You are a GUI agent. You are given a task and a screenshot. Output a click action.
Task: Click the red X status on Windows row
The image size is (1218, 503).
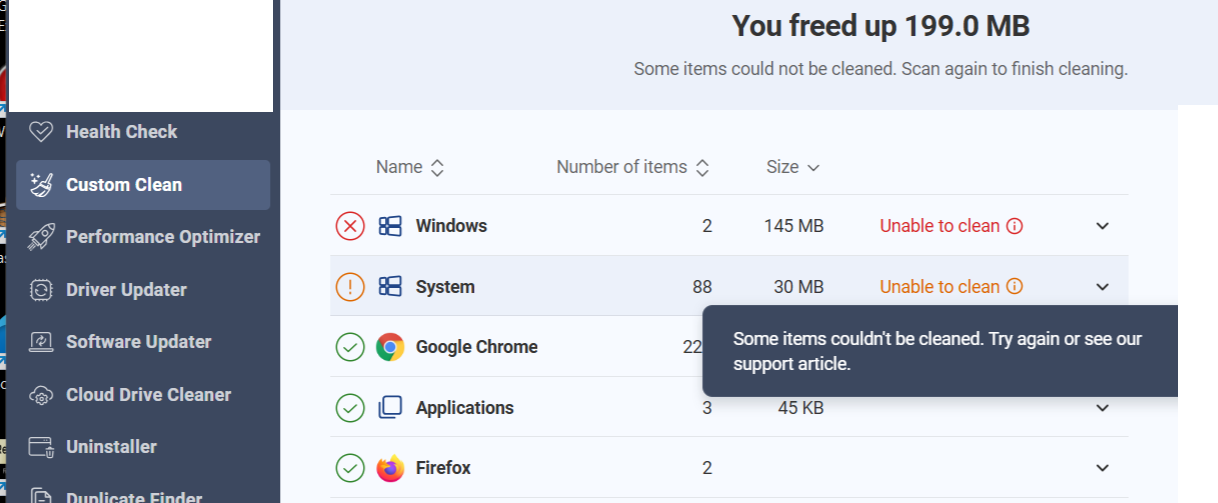(350, 226)
